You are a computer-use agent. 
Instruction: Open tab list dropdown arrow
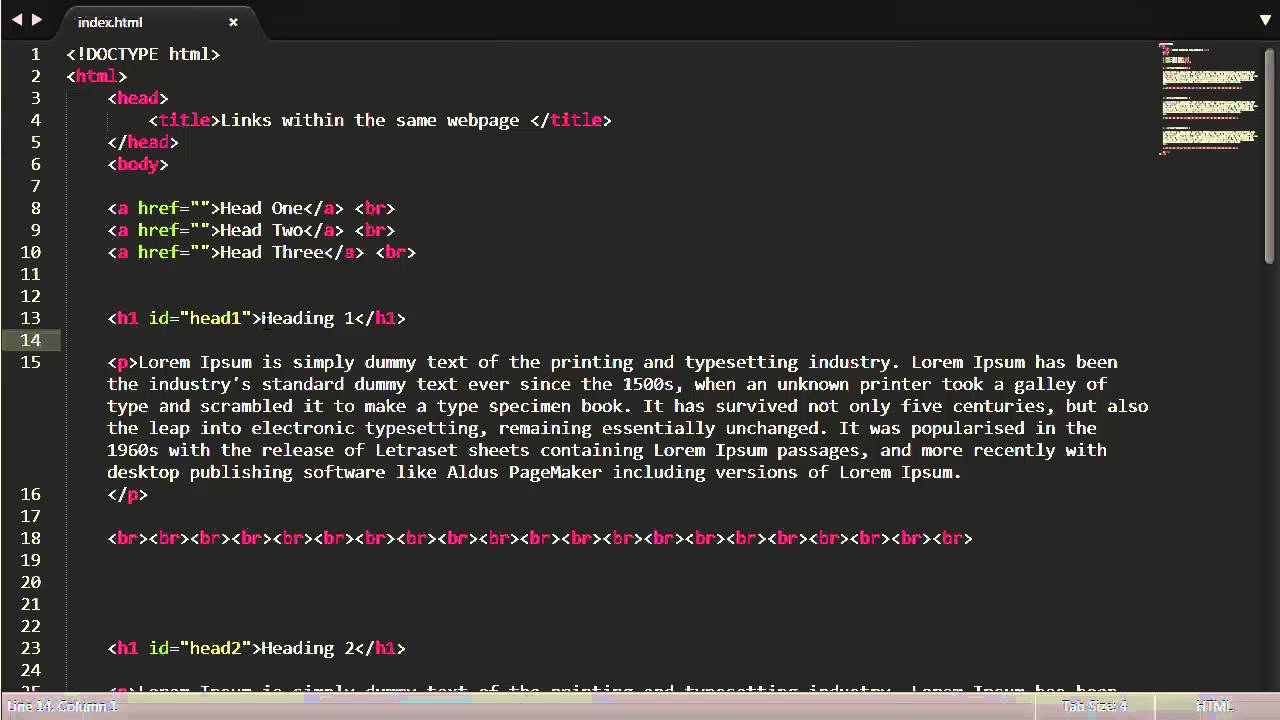[x=1265, y=20]
